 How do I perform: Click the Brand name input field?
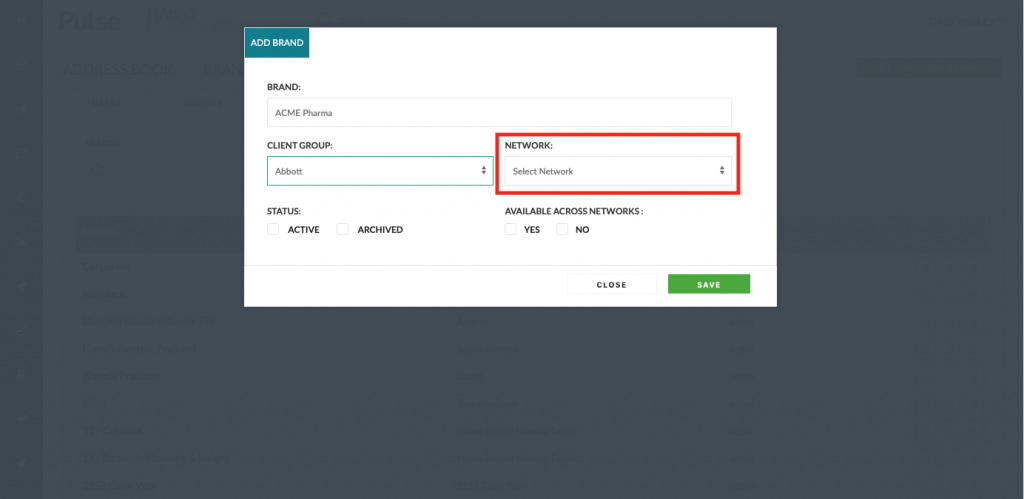pos(499,112)
